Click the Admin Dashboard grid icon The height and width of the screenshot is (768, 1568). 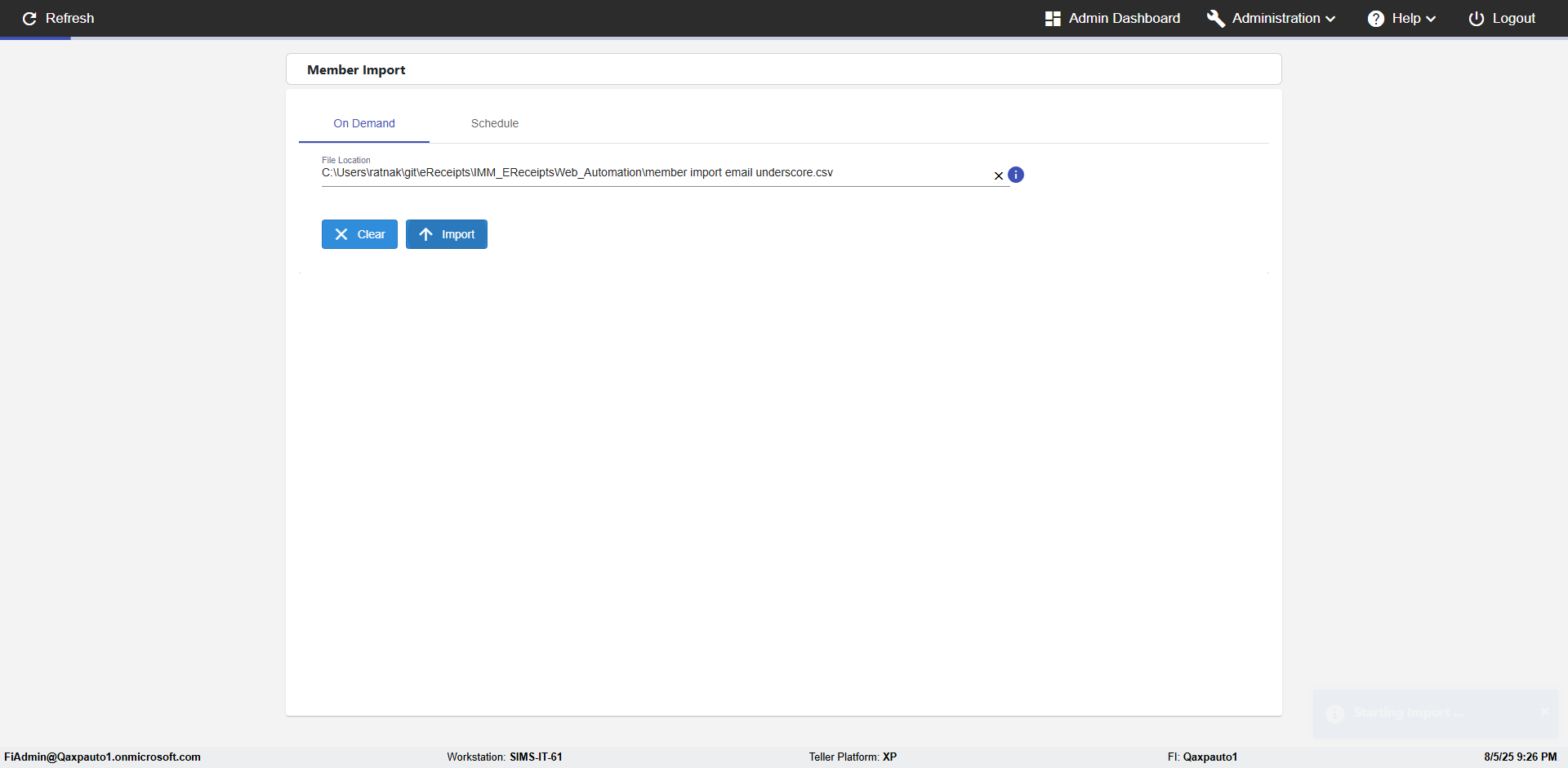(x=1053, y=19)
